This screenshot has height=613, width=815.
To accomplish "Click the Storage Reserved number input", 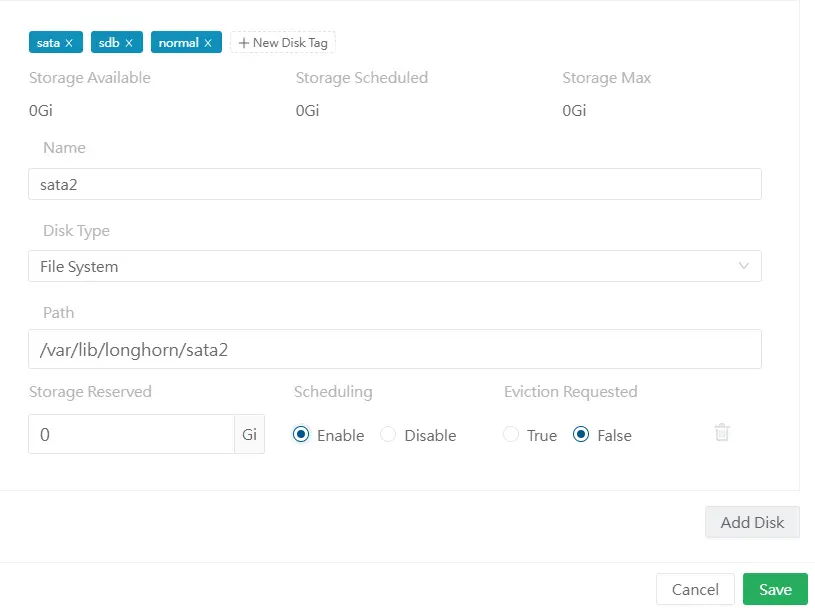I will tap(131, 435).
